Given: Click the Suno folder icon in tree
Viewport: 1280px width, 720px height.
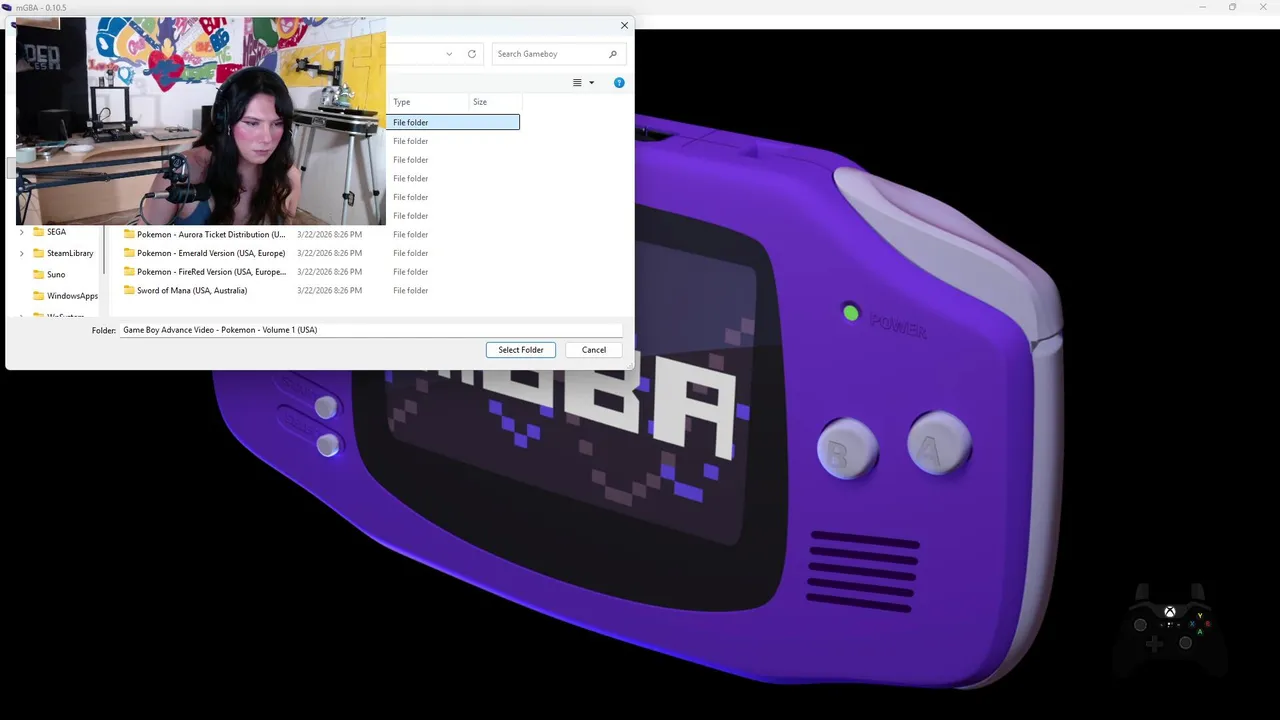Looking at the screenshot, I should [x=38, y=275].
